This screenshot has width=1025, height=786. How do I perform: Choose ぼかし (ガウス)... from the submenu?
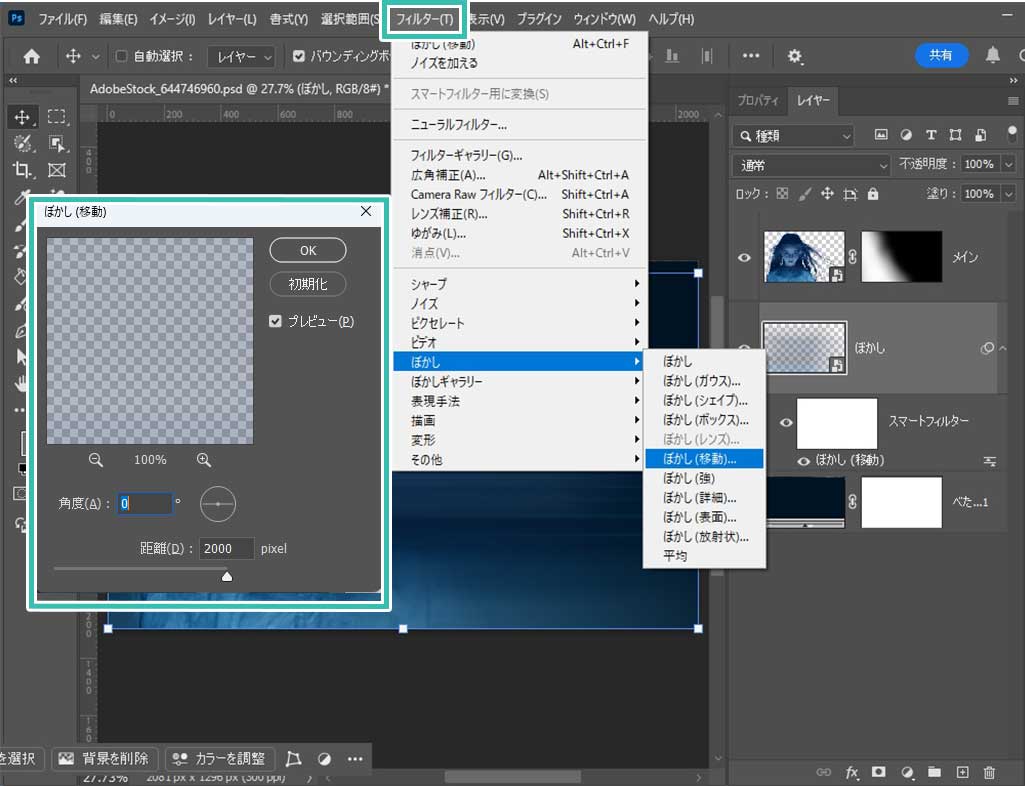[x=702, y=381]
